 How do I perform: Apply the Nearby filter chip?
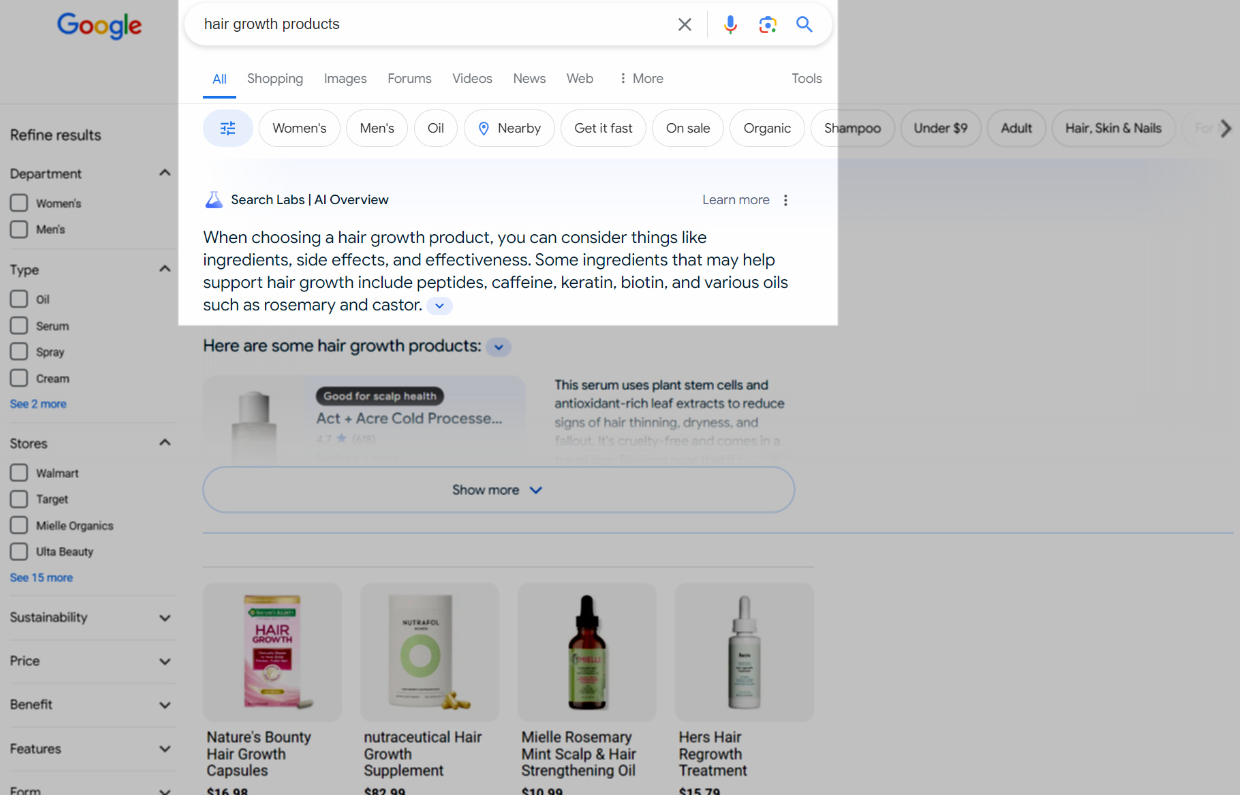tap(509, 128)
